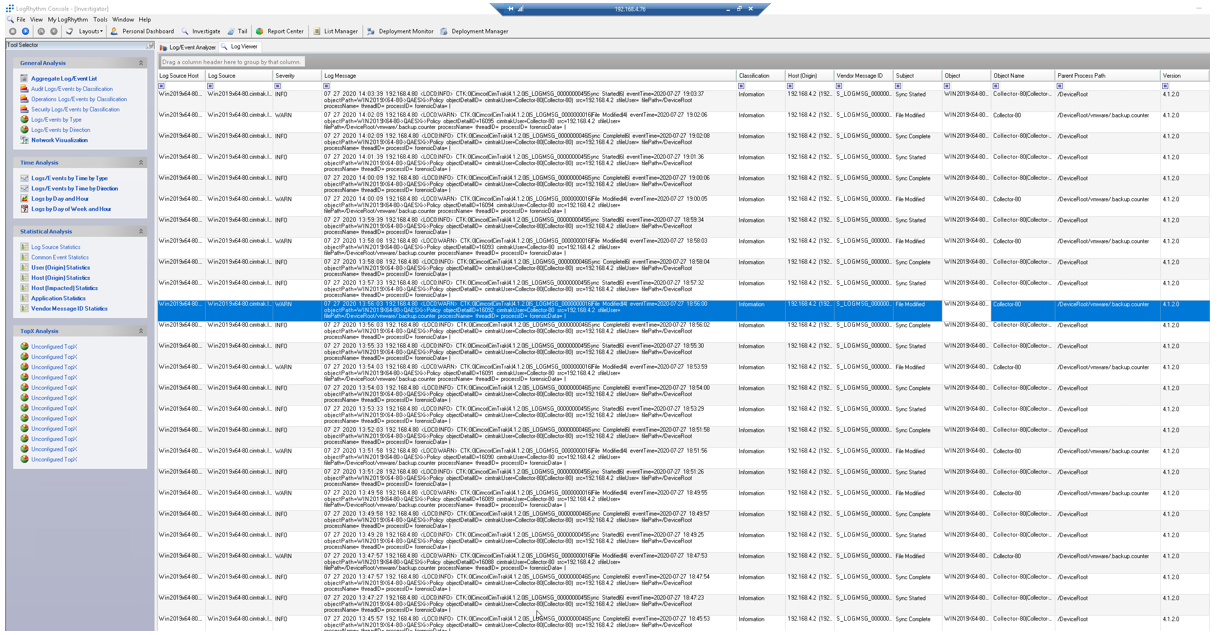Open the File menu
The height and width of the screenshot is (635, 1221).
click(x=21, y=19)
